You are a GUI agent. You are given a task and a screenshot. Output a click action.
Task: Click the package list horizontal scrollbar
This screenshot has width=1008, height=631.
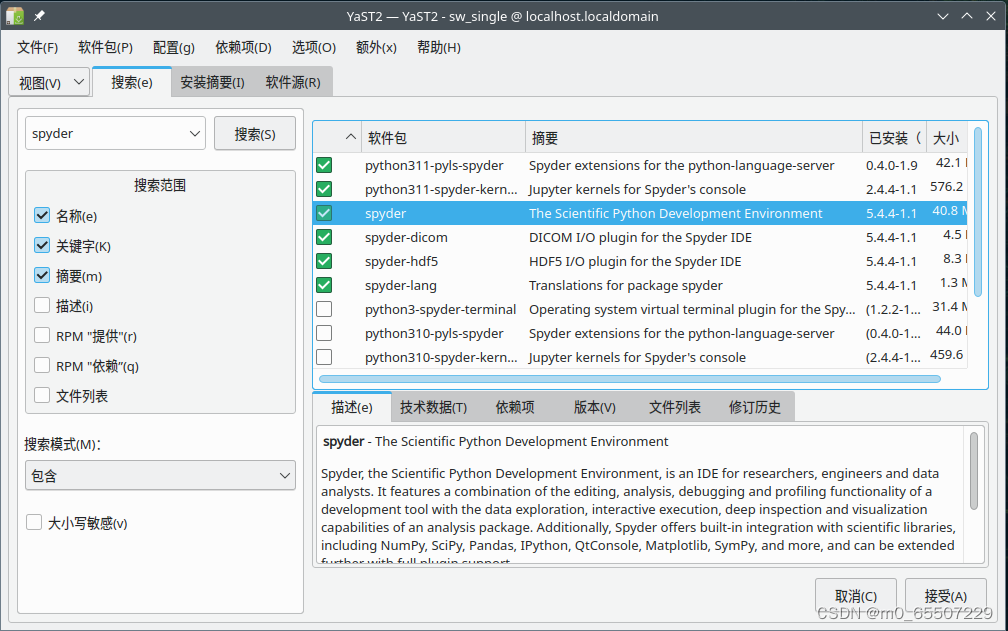point(630,379)
